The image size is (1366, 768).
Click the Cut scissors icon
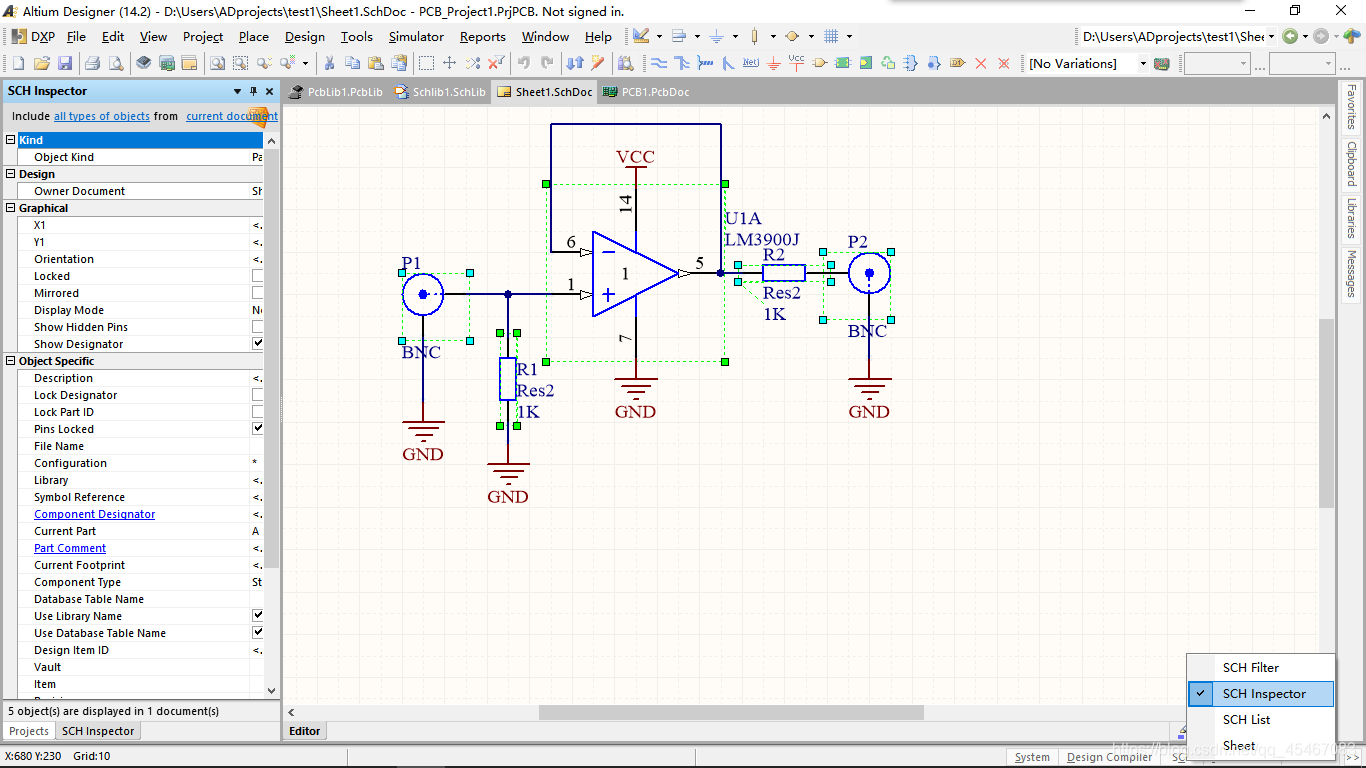point(328,63)
